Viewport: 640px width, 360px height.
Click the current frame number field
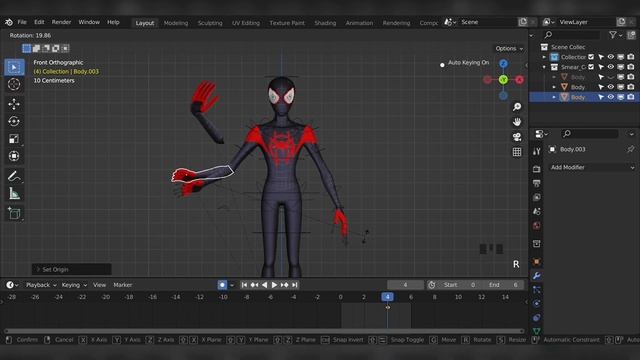405,285
